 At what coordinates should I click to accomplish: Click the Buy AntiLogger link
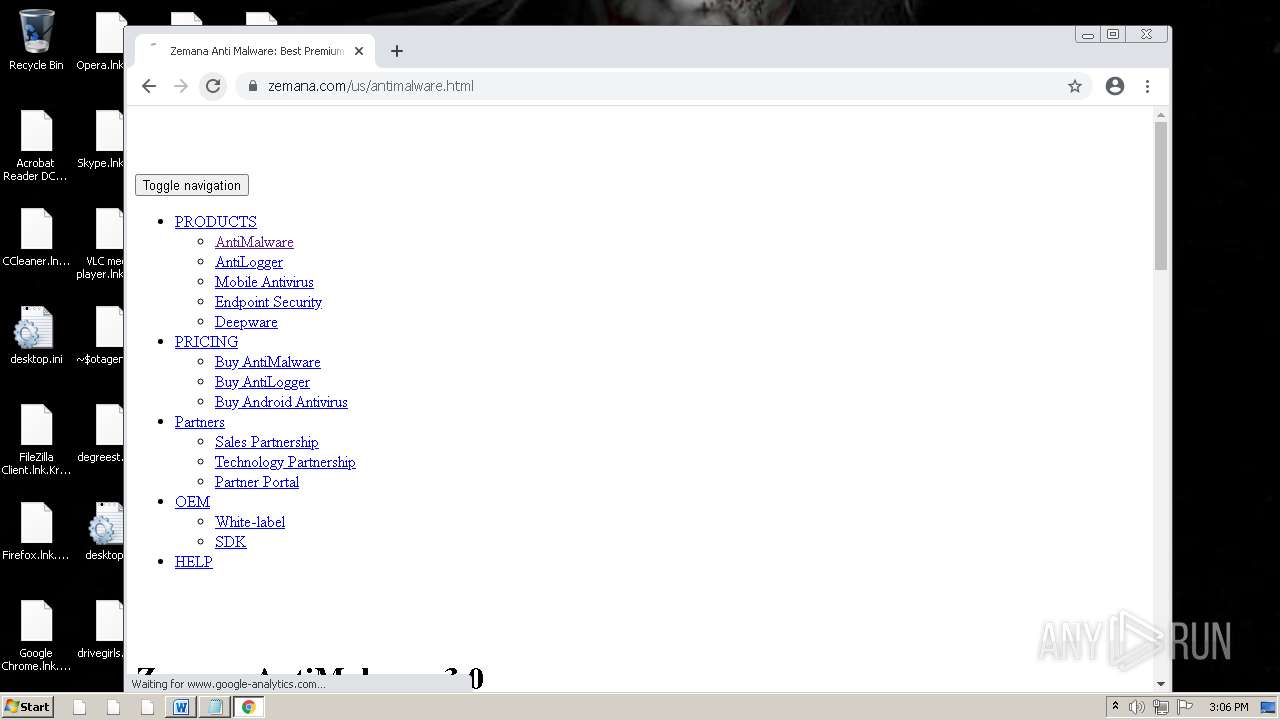[x=262, y=382]
